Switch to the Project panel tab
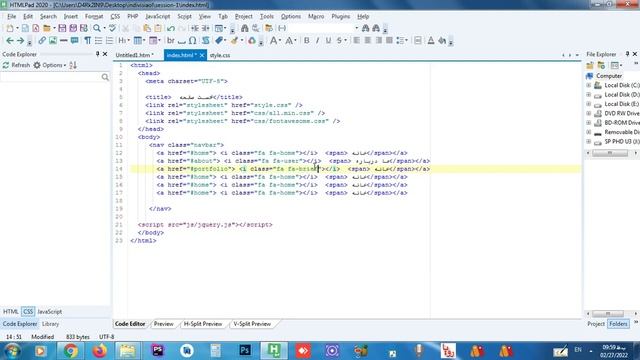The image size is (640, 360). point(596,324)
